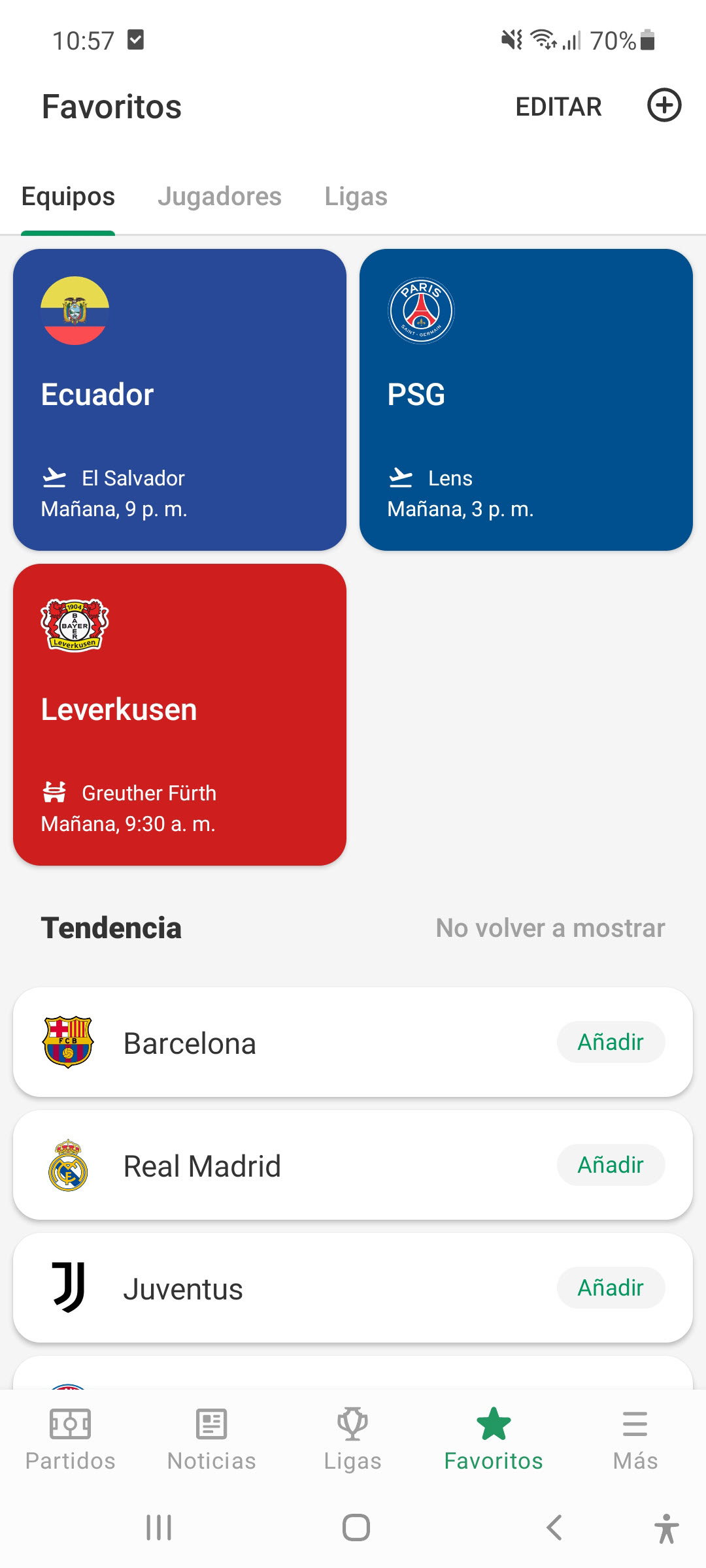Open the Ligas trophy icon in bottom bar

tap(352, 1424)
